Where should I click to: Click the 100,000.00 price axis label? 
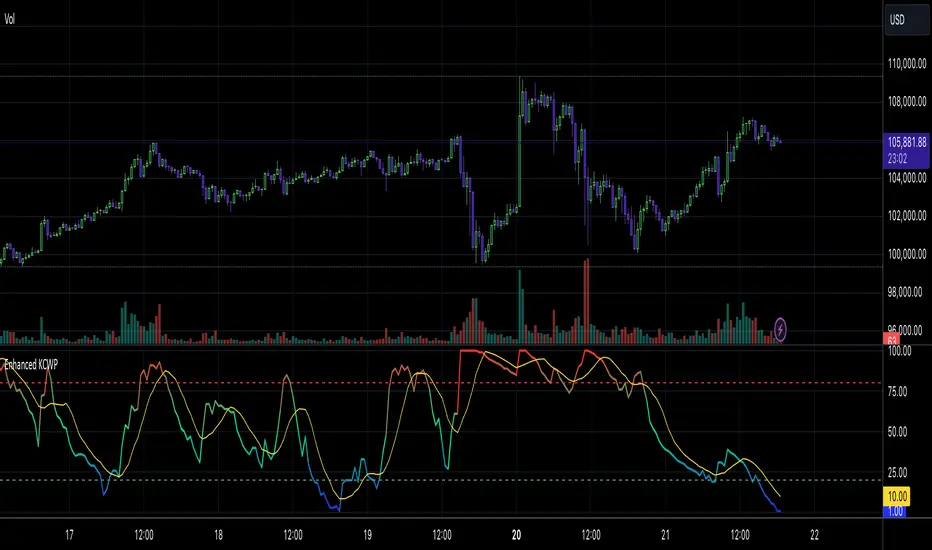click(x=907, y=254)
